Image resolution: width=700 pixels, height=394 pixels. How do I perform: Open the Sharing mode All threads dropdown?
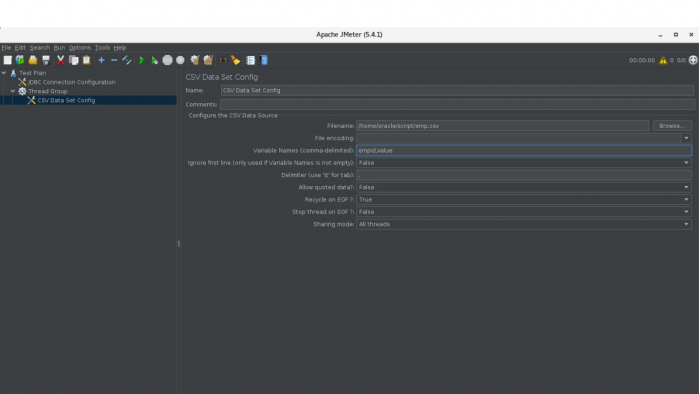click(x=524, y=224)
